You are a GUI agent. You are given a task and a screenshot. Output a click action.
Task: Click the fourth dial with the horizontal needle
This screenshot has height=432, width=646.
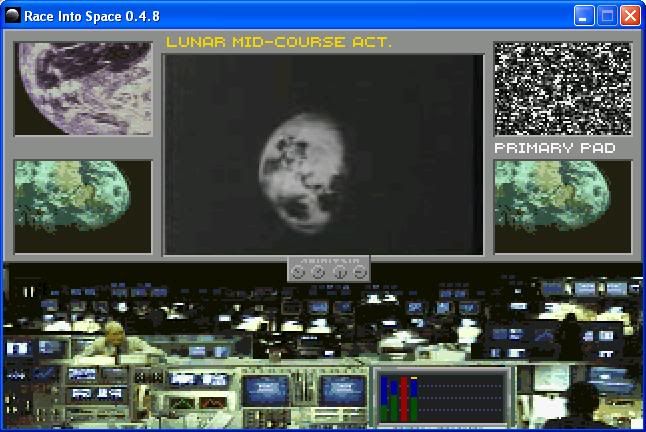tap(360, 272)
